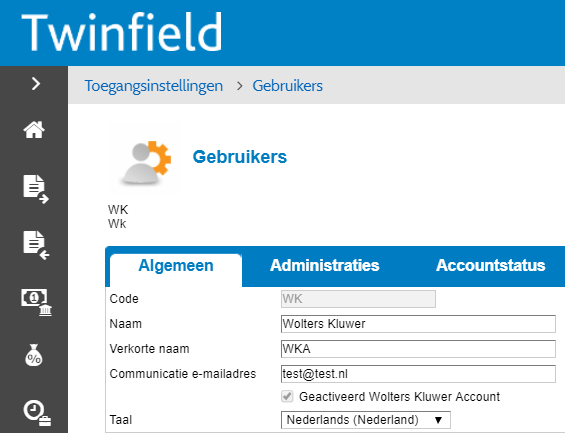Click the Taal dropdown arrow
This screenshot has width=565, height=433.
[438, 420]
